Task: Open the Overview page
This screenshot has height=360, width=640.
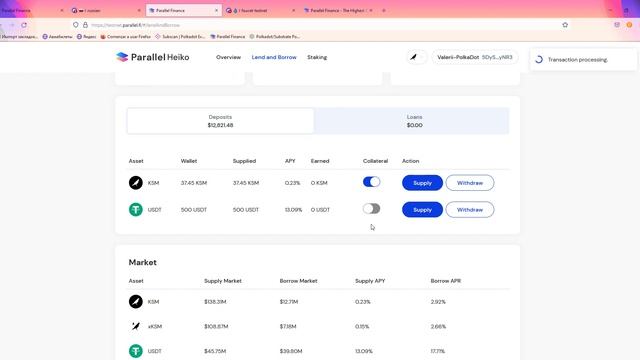Action: pyautogui.click(x=228, y=57)
